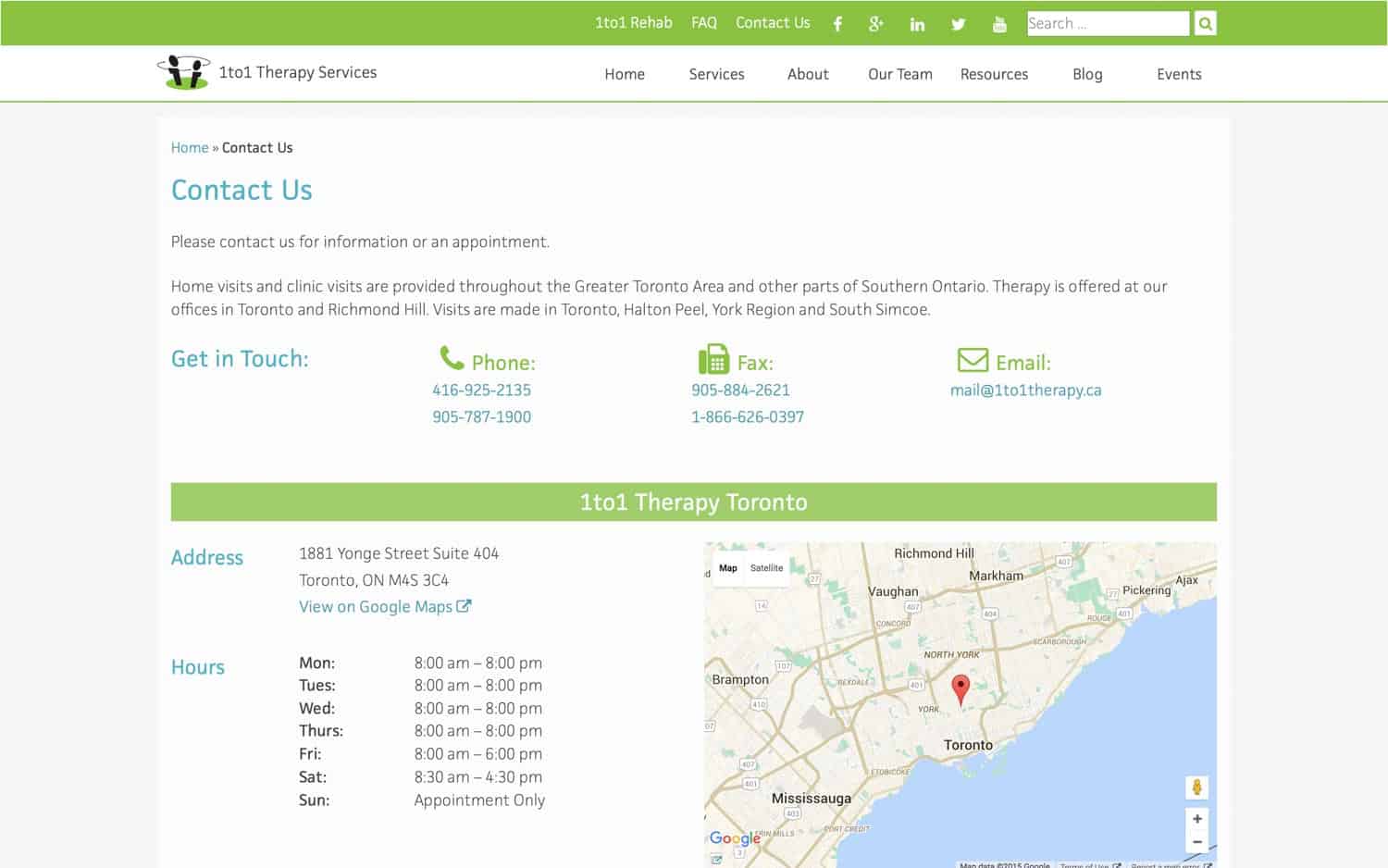The height and width of the screenshot is (868, 1388).
Task: Open Street View pegman on map
Action: [1196, 787]
